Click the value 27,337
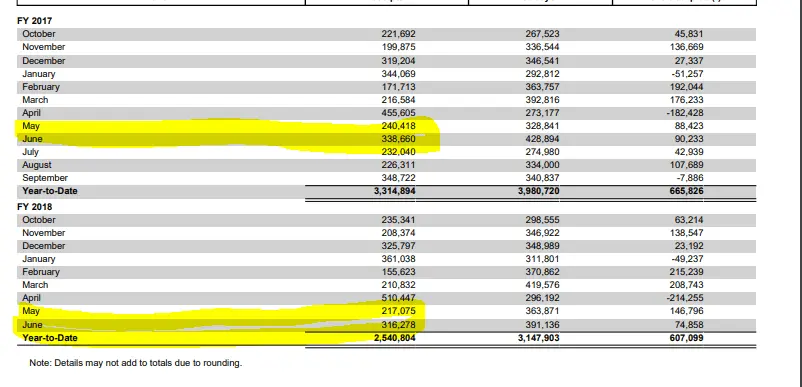This screenshot has width=802, height=387. coord(689,61)
